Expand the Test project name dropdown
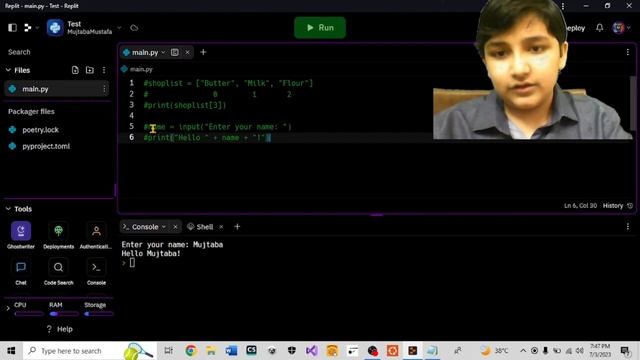The image size is (640, 360). pos(119,28)
